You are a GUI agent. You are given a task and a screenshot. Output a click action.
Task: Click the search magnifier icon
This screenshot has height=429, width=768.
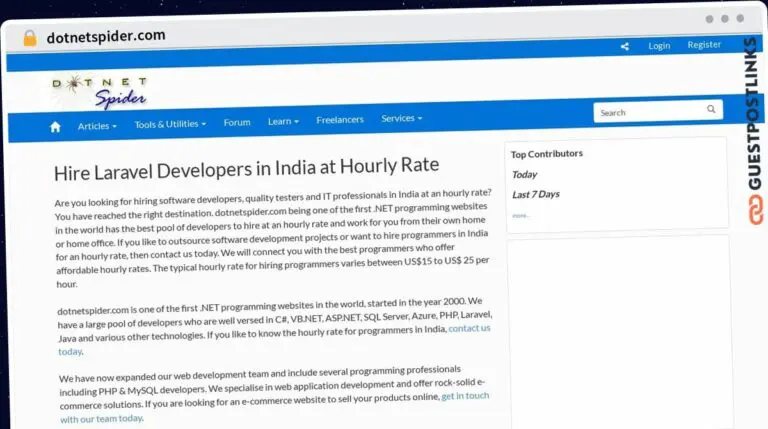point(711,109)
